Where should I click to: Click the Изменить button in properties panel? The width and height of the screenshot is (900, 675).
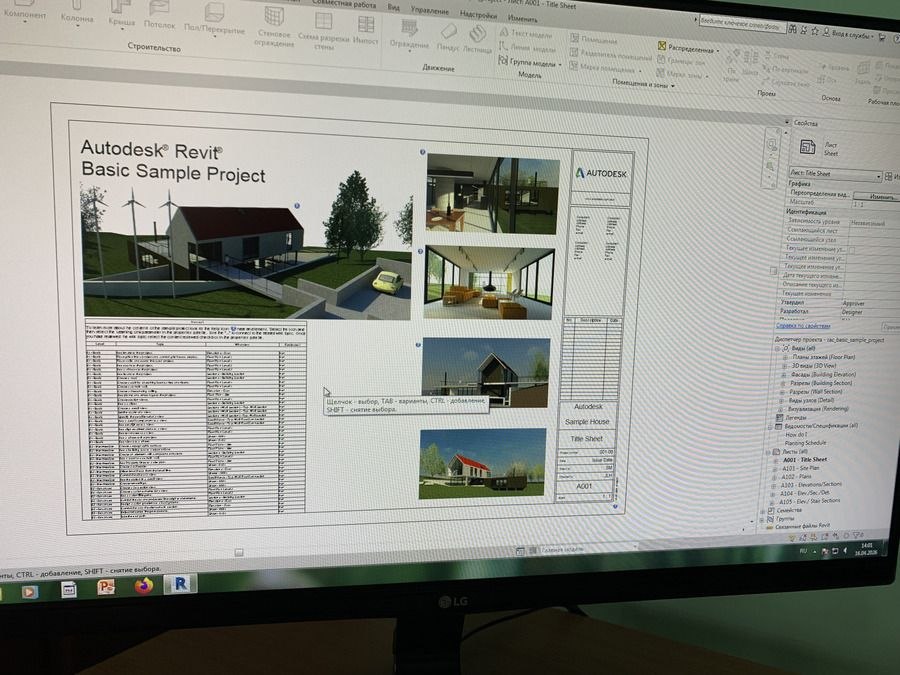point(881,196)
